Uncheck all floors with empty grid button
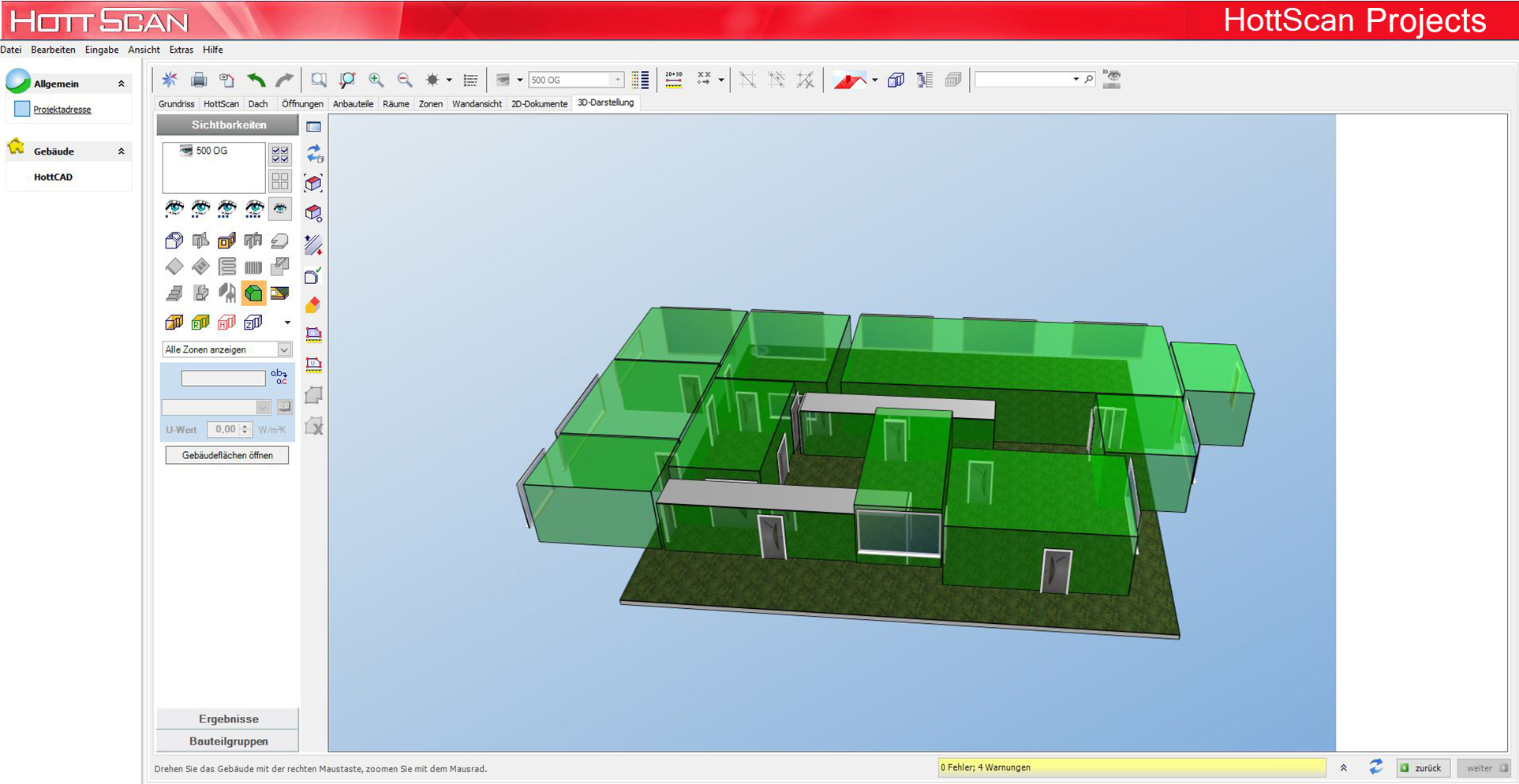1519x784 pixels. point(280,181)
